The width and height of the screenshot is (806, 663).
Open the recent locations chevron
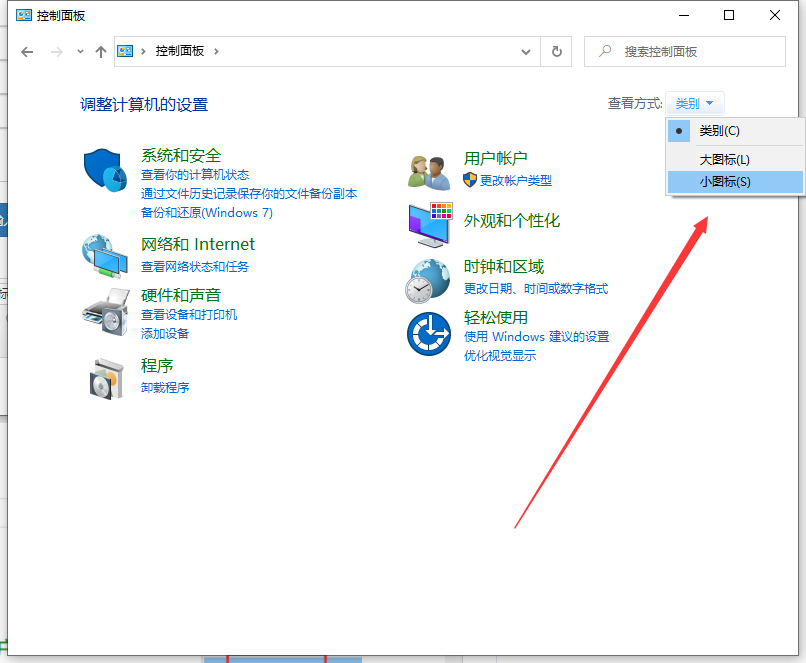tap(80, 52)
